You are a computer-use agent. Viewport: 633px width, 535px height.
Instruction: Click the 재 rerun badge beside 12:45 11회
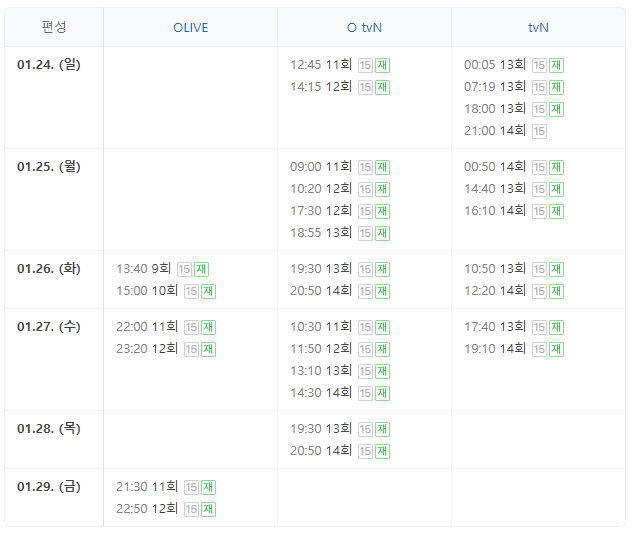click(382, 65)
